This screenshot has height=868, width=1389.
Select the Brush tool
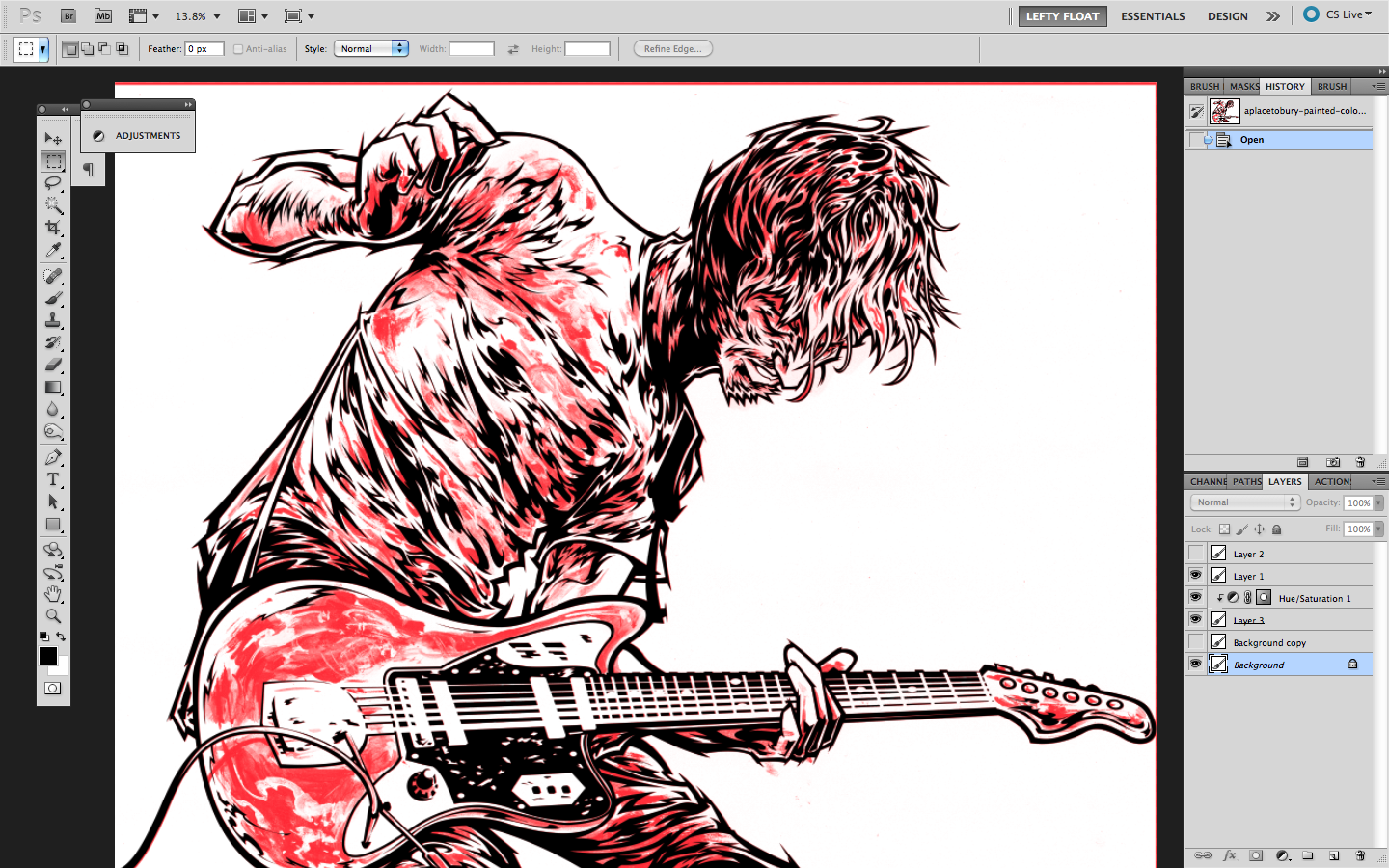click(x=53, y=298)
